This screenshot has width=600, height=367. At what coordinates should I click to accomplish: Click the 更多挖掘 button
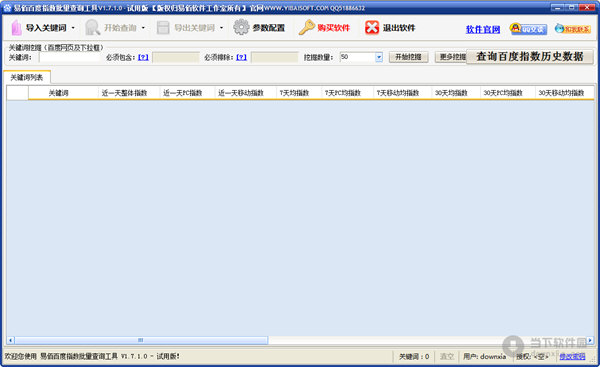[x=451, y=57]
